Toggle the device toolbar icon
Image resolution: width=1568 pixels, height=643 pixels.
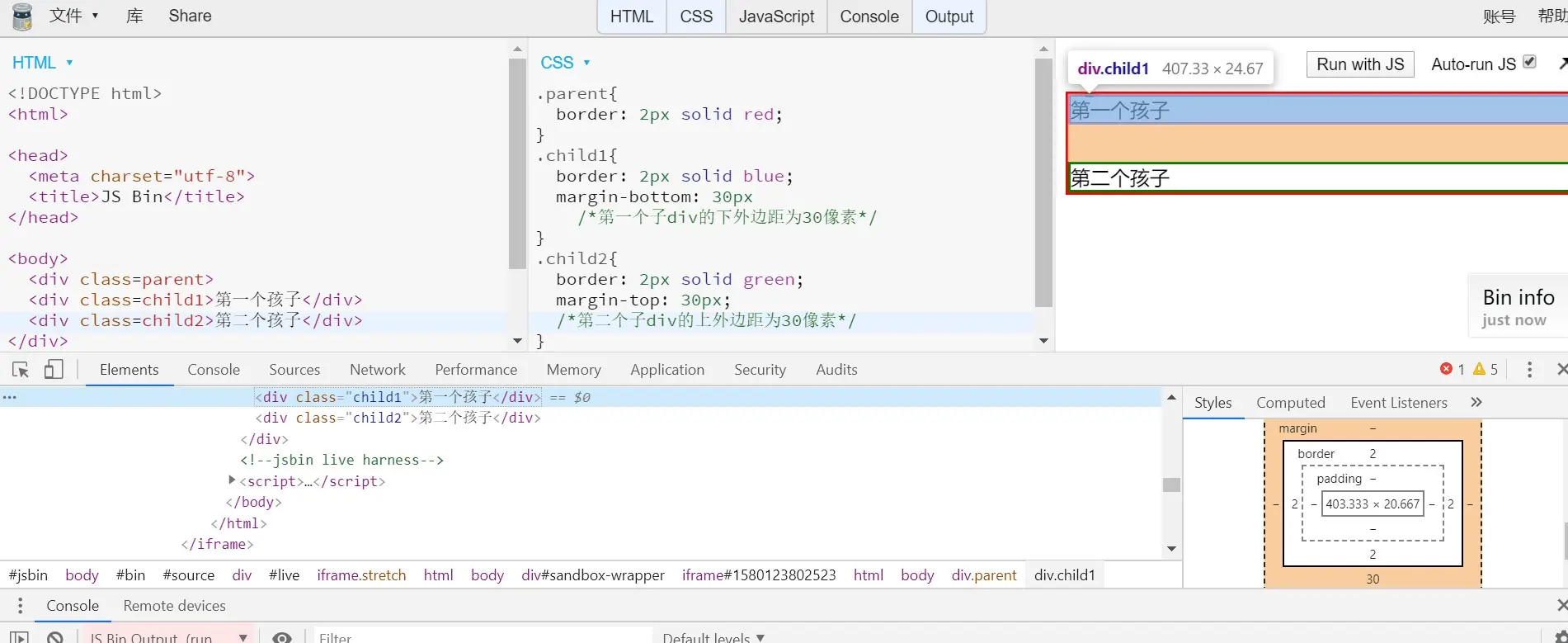click(x=54, y=370)
